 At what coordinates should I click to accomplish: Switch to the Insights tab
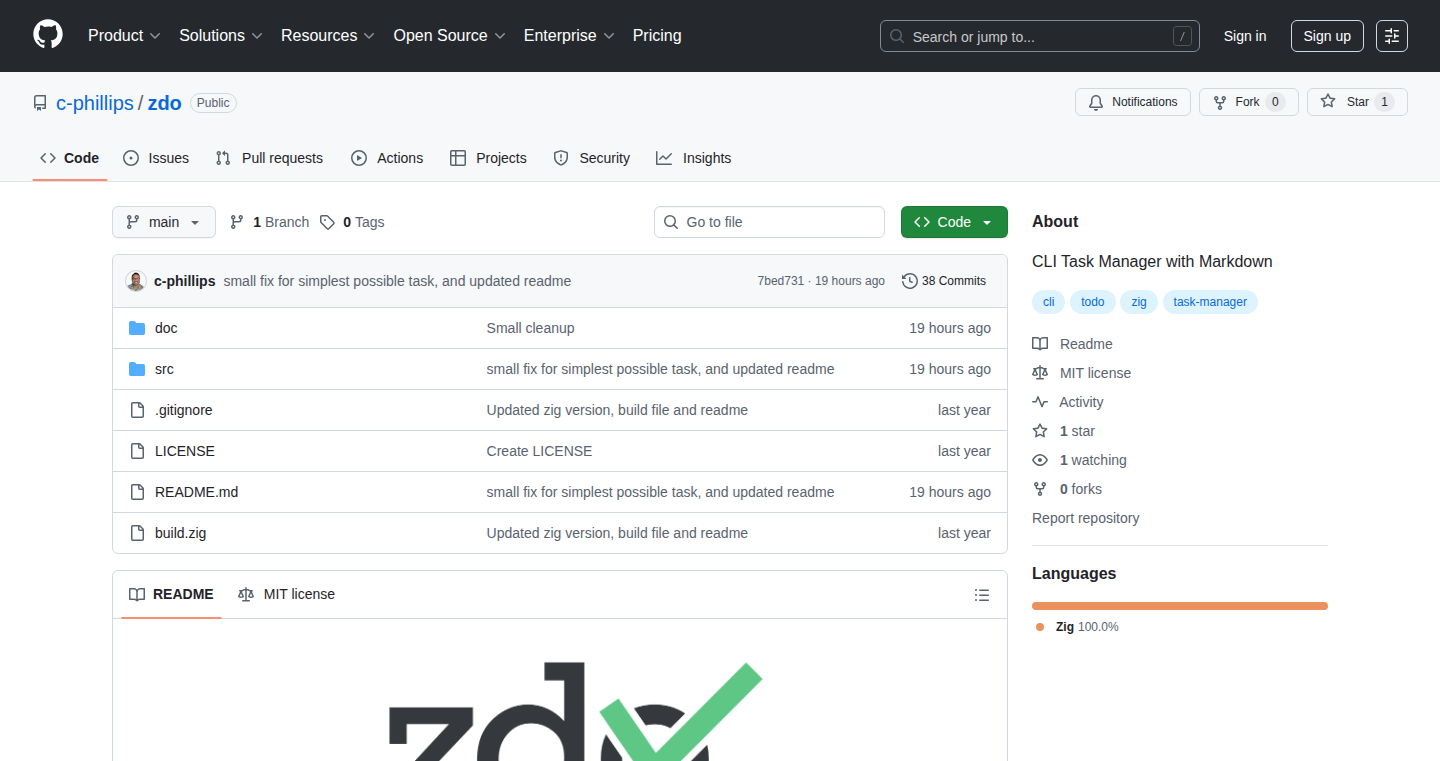click(x=694, y=158)
